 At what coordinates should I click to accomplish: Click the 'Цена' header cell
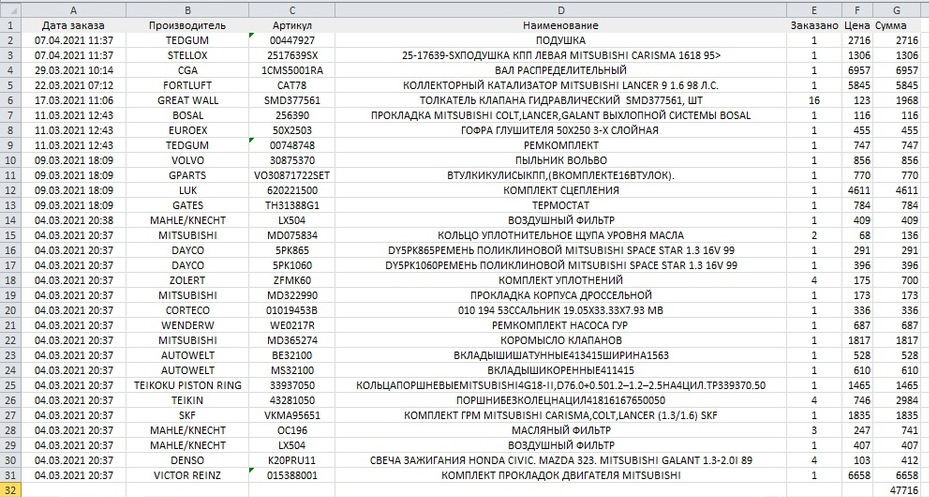click(857, 25)
